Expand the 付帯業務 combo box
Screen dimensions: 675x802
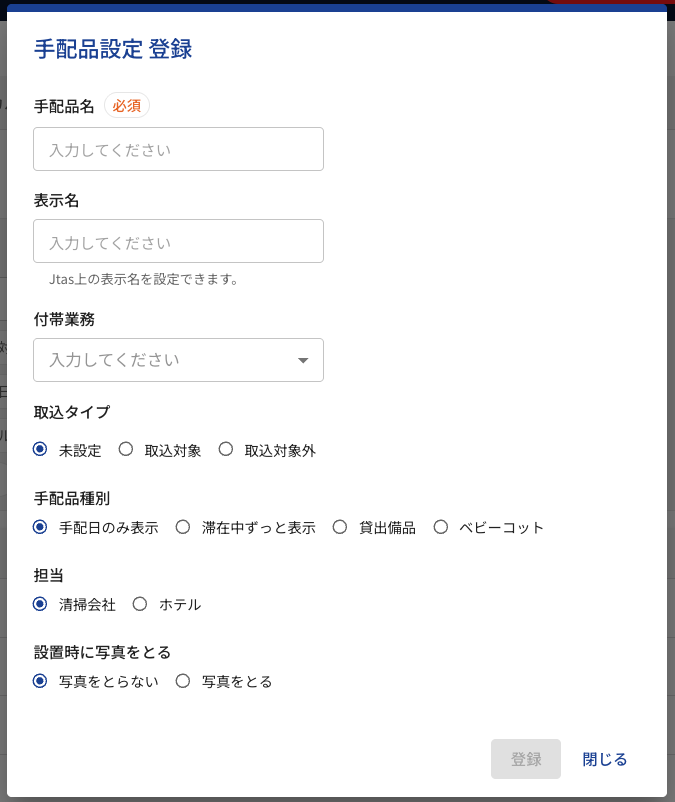178,360
